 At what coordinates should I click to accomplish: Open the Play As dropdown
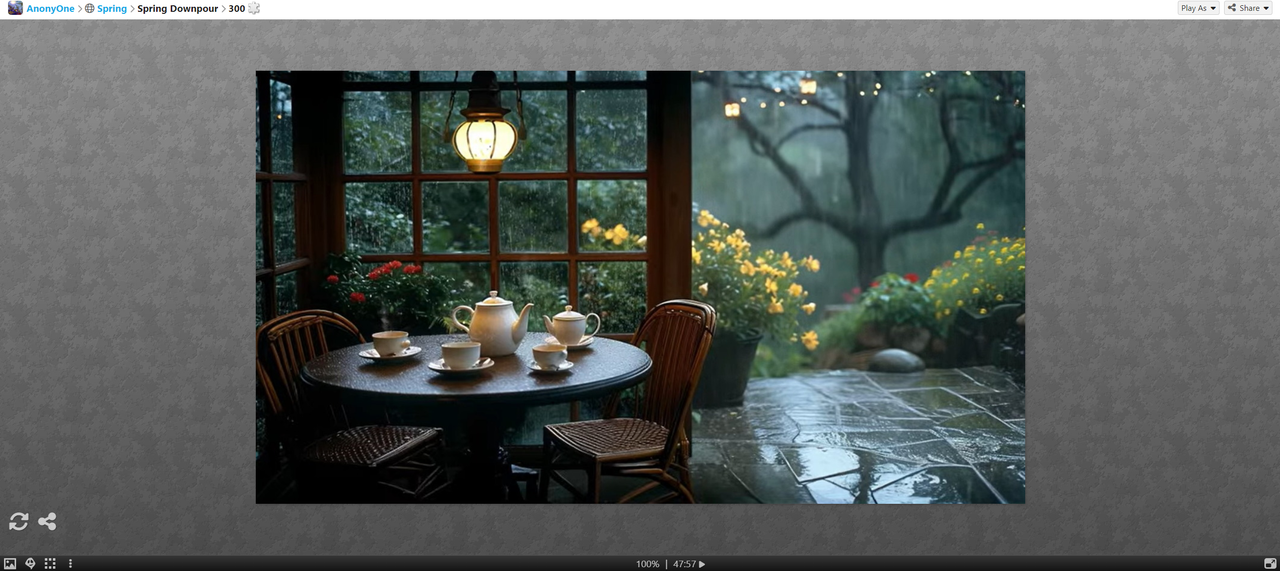pyautogui.click(x=1198, y=8)
